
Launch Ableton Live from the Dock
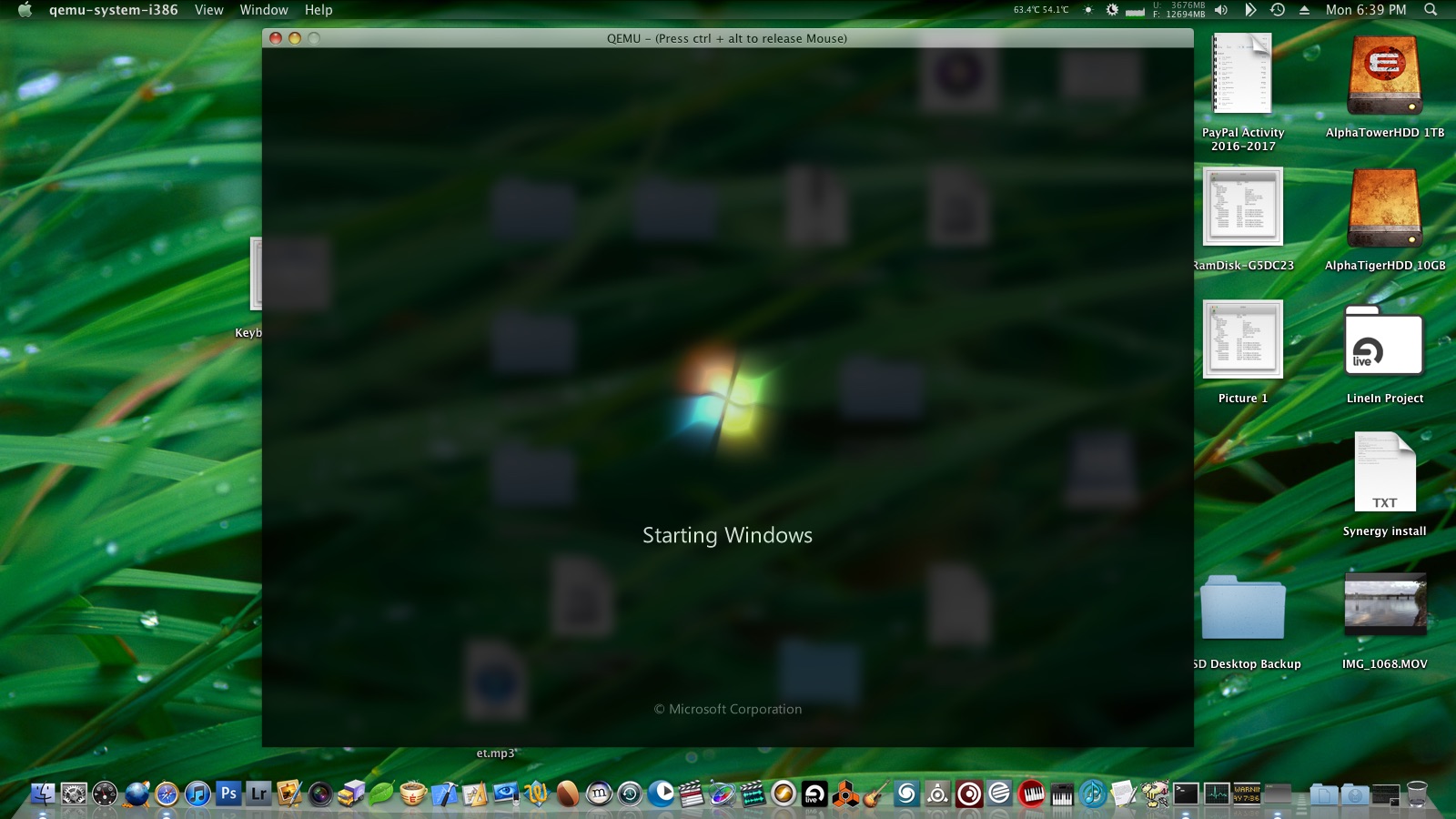pyautogui.click(x=815, y=794)
